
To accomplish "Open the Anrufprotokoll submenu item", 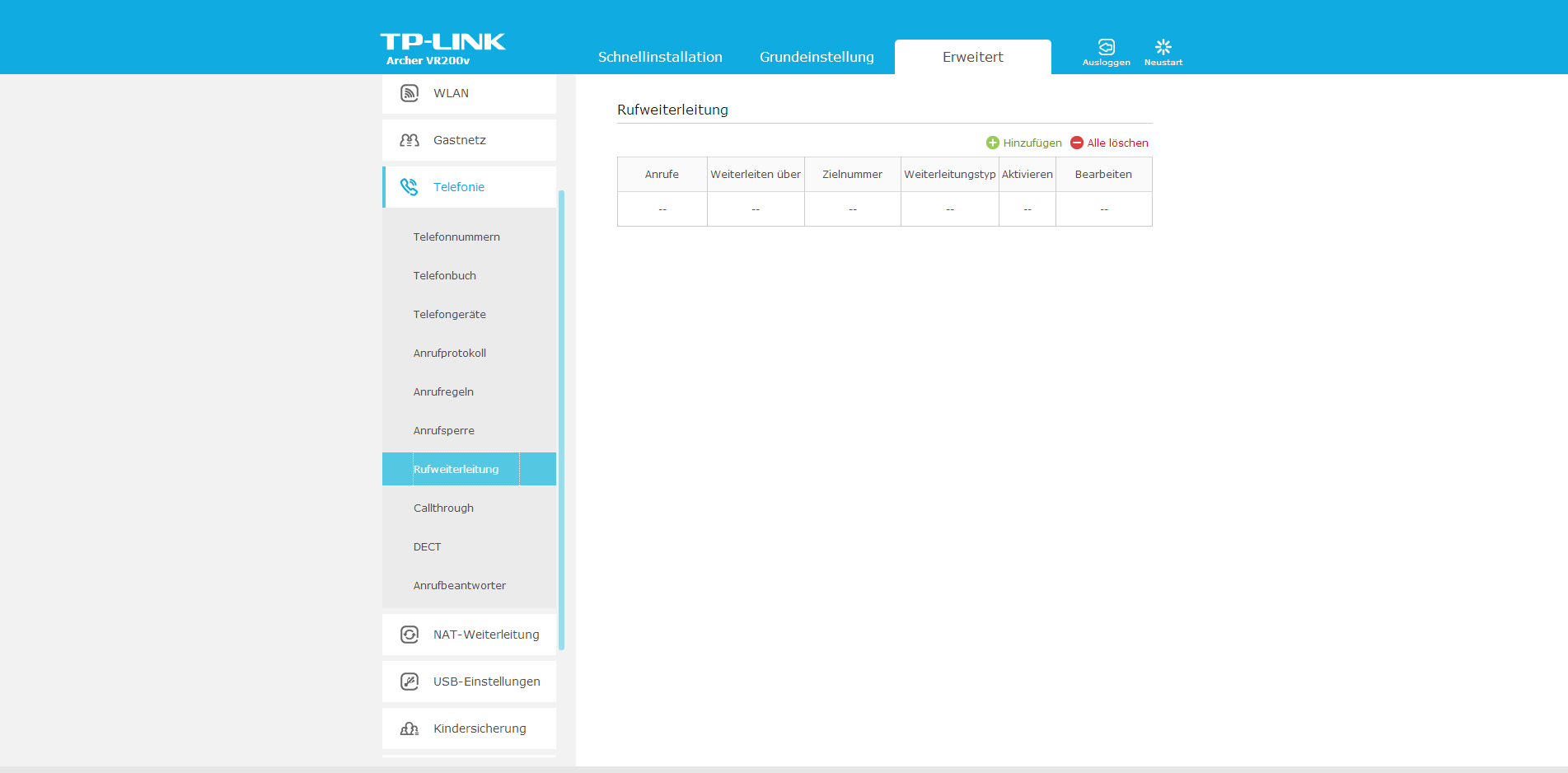I will coord(450,353).
